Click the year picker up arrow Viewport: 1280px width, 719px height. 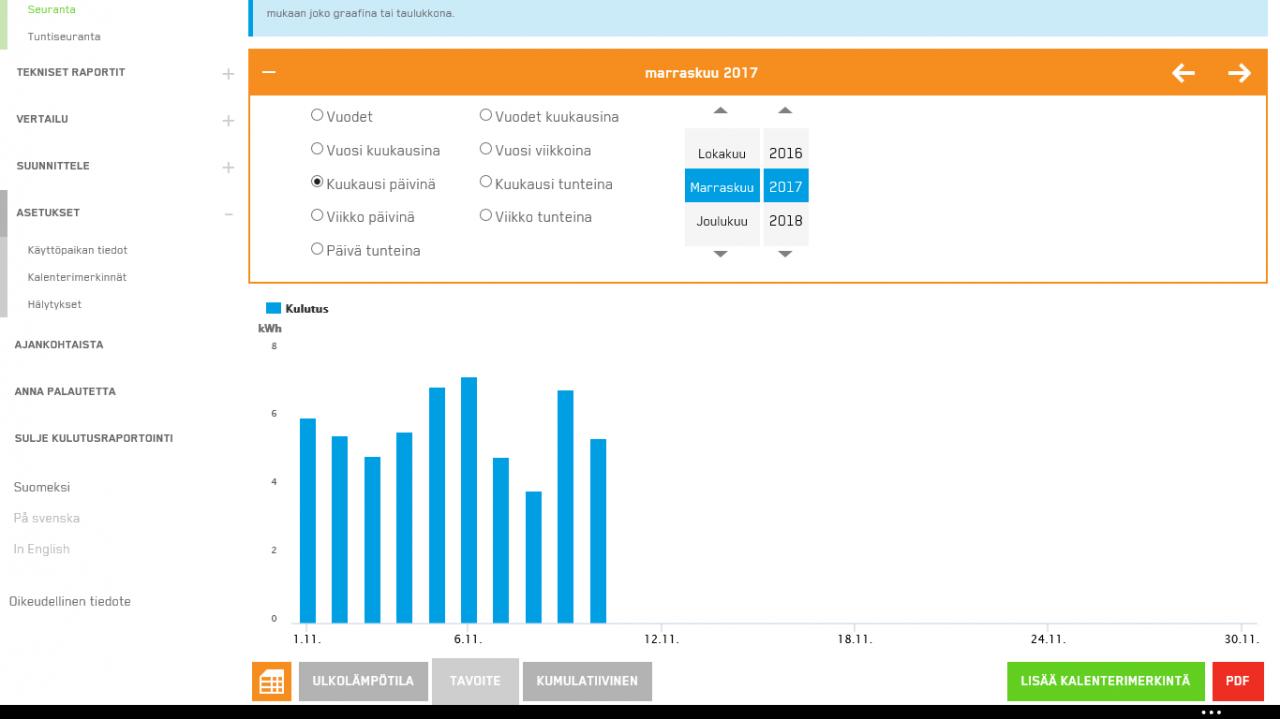pos(785,110)
